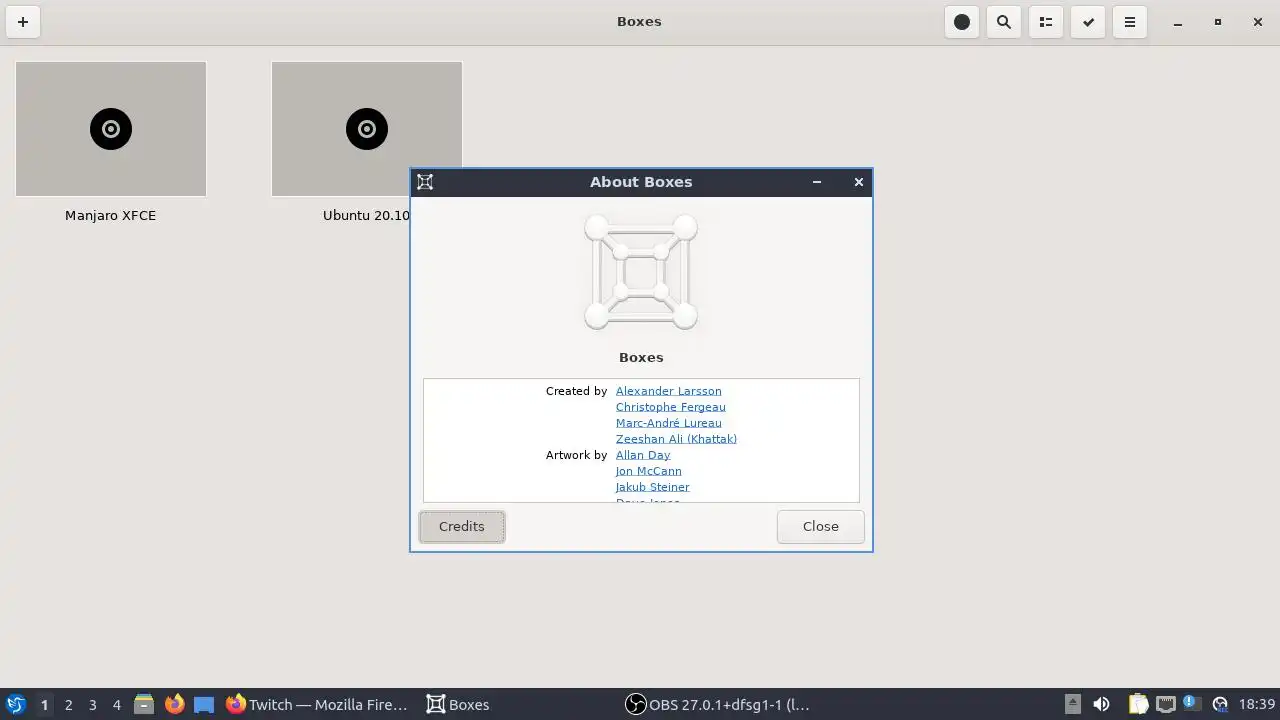Viewport: 1280px width, 720px height.
Task: Switch to workspace 1
Action: pos(44,705)
